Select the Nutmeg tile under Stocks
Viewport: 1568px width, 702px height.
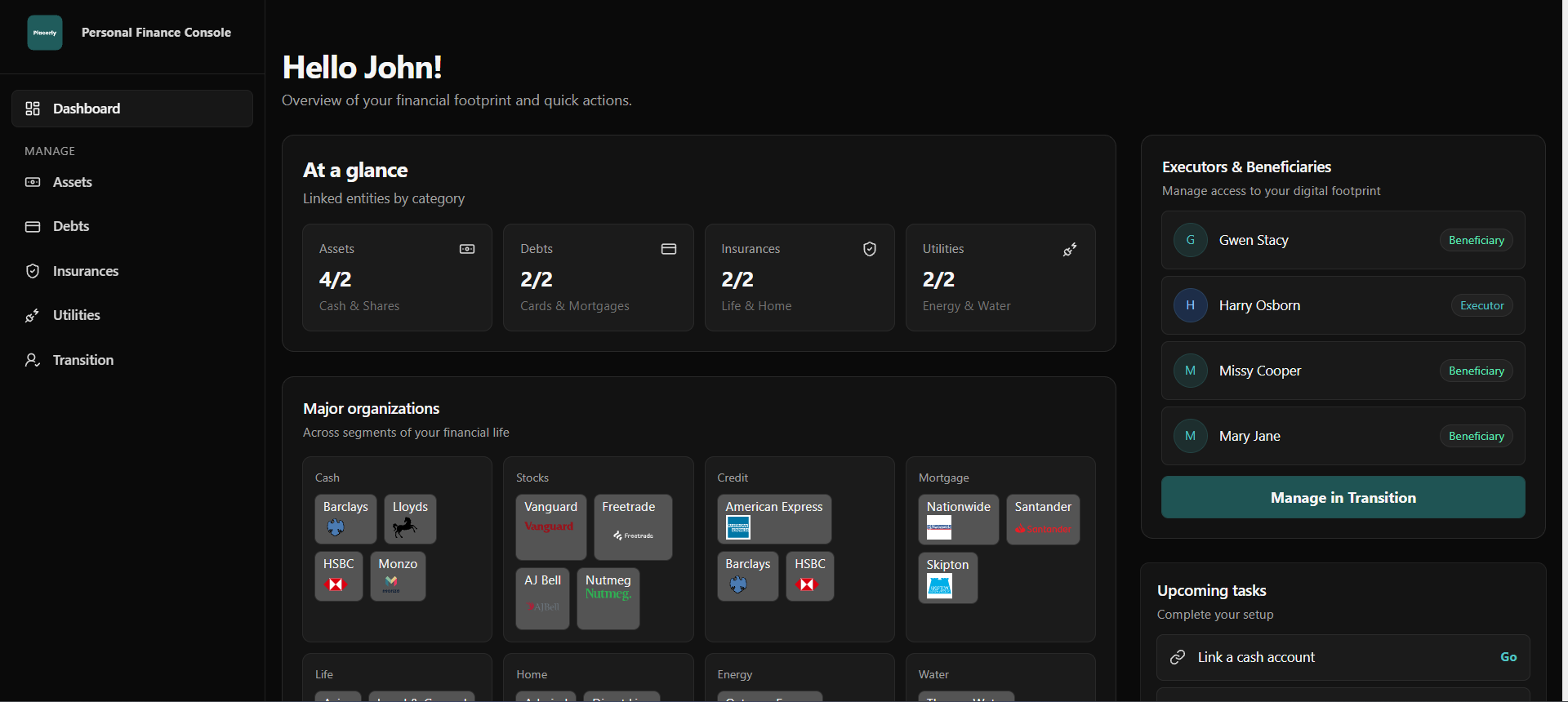[x=608, y=598]
